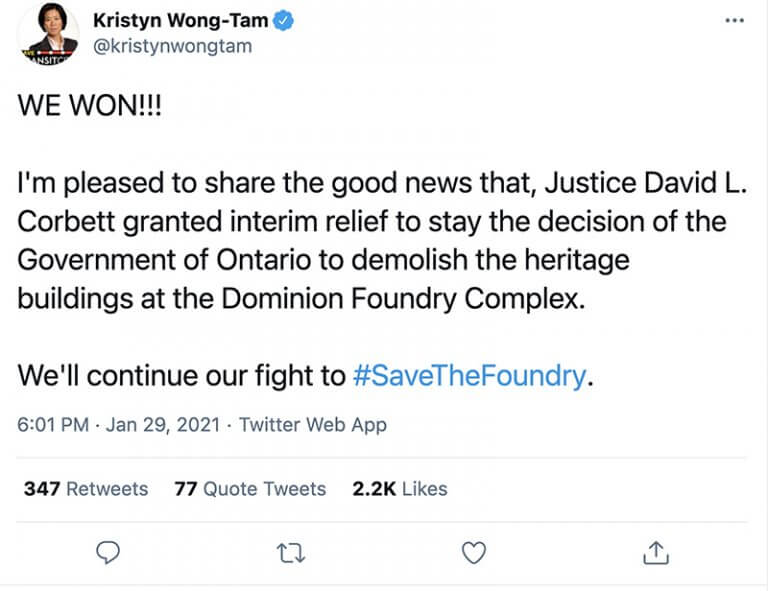Retweet using the arrows icon

[x=291, y=551]
